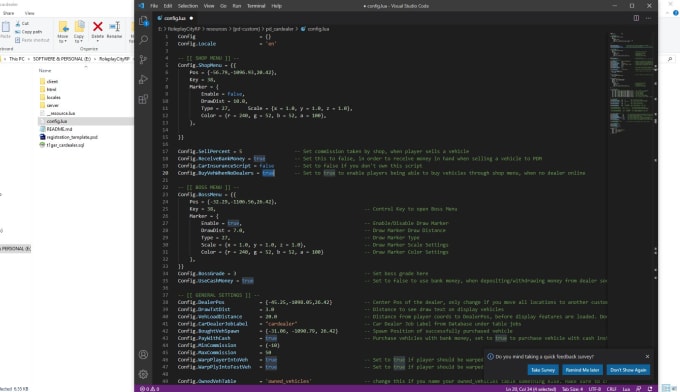Open the More Actions ellipsis in editor toolbar
Image resolution: width=680 pixels, height=392 pixels.
[x=648, y=18]
